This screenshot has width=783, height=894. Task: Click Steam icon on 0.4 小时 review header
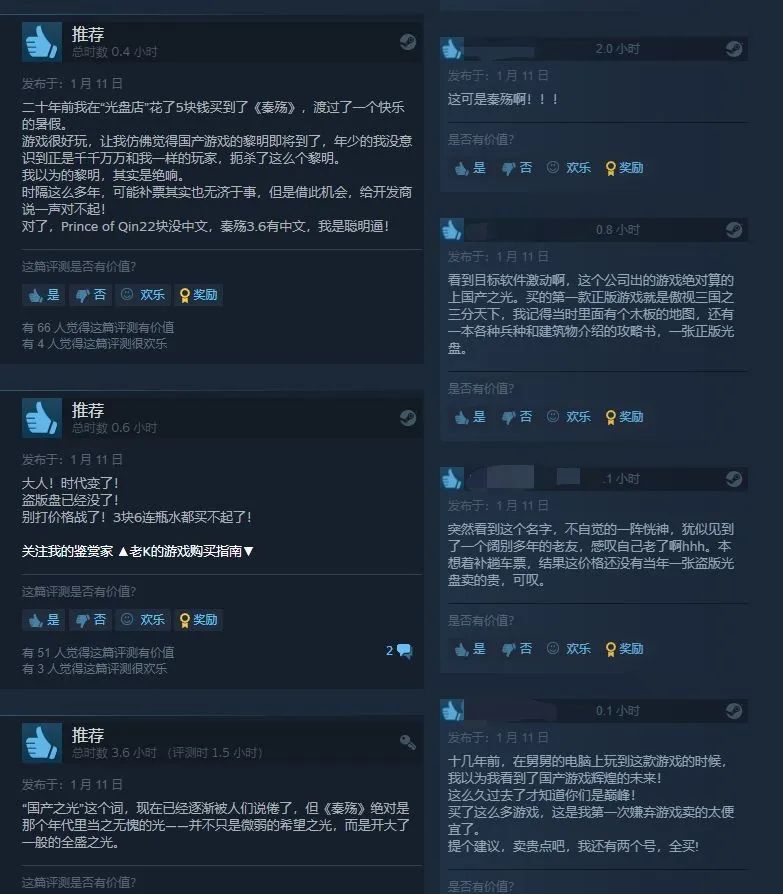tap(407, 42)
